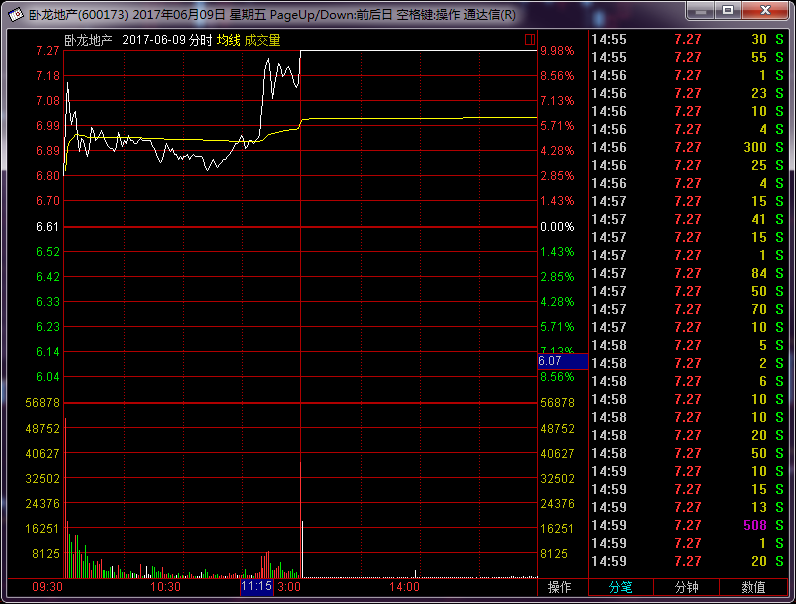Viewport: 796px width, 604px height.
Task: Select the 14:56 tick with volume 300
Action: click(688, 147)
